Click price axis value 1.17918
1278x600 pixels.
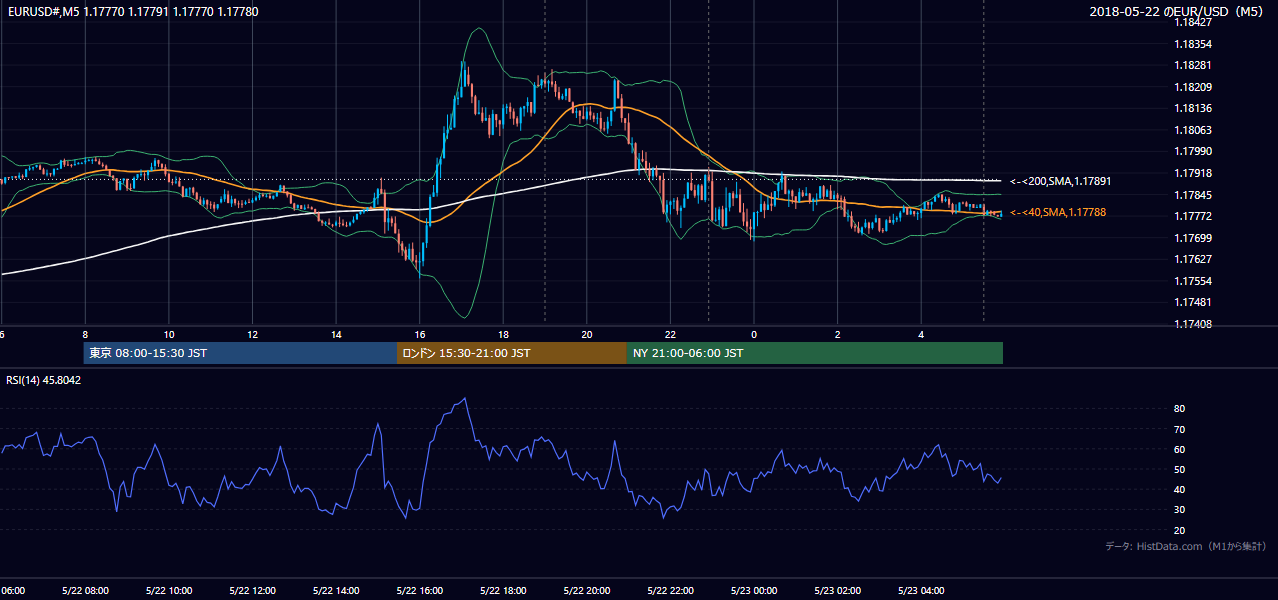pos(1193,173)
